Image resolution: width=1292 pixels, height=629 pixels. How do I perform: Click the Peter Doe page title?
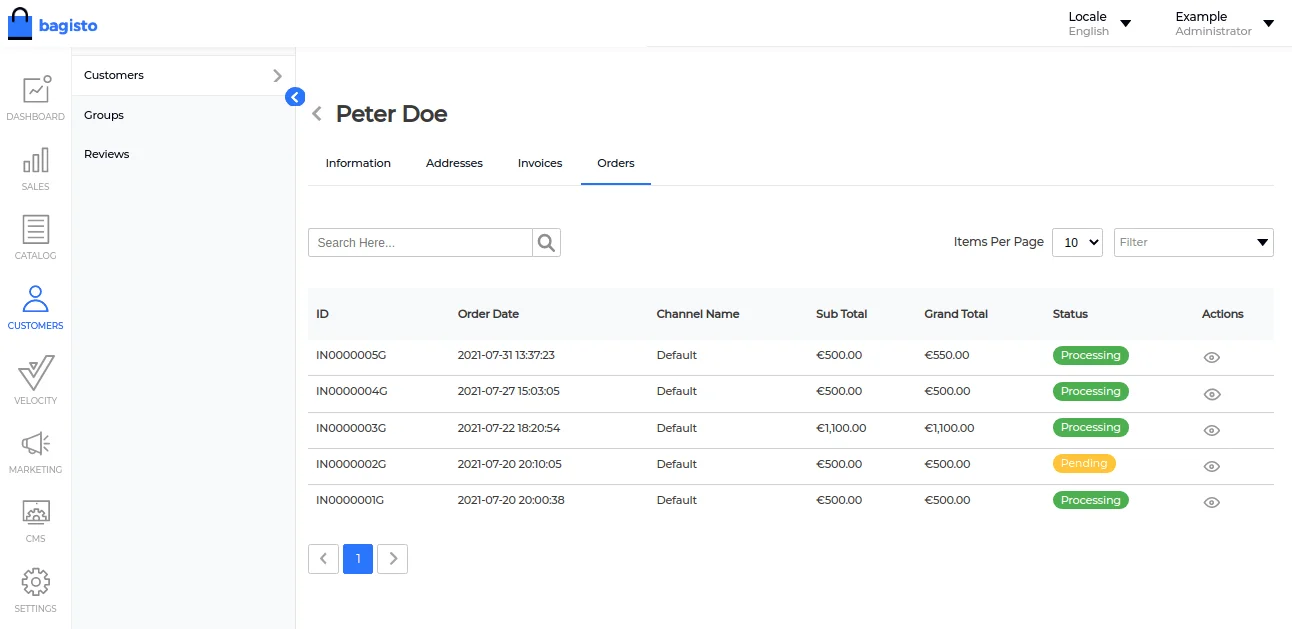391,114
